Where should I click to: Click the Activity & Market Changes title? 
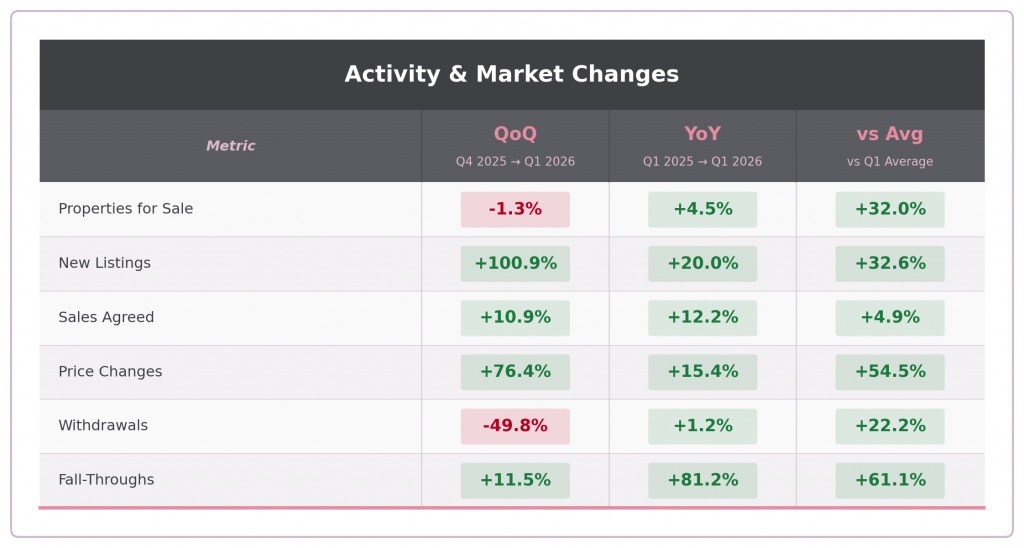click(511, 75)
